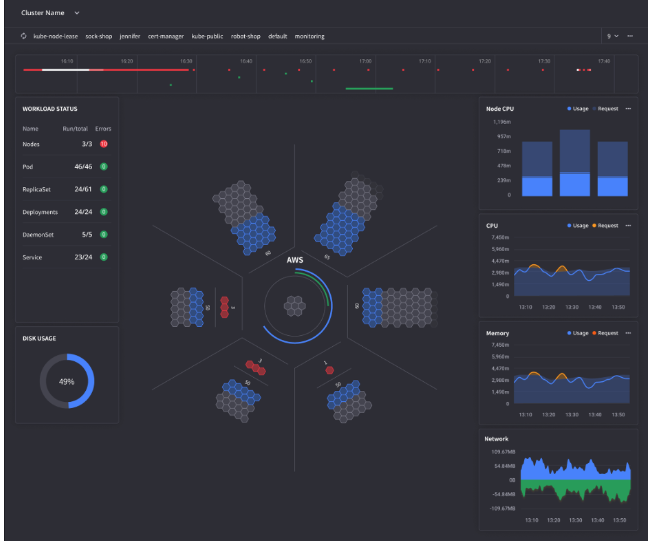Open the Memory chart three-dot menu
The height and width of the screenshot is (541, 650).
(x=628, y=333)
